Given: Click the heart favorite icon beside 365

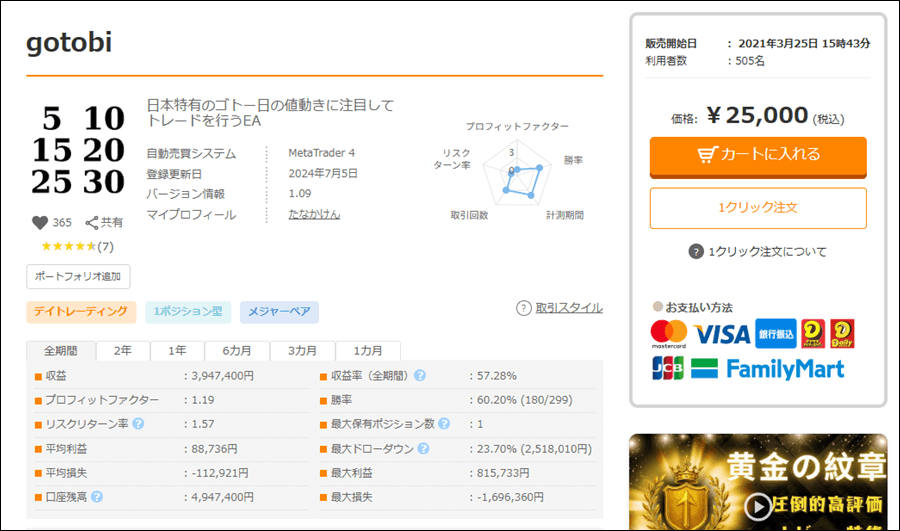Looking at the screenshot, I should click(40, 222).
